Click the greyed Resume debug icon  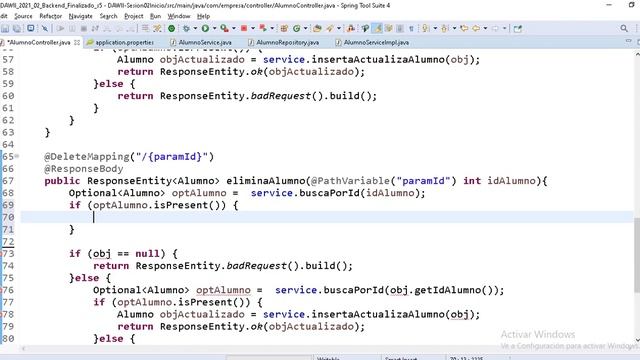click(60, 29)
